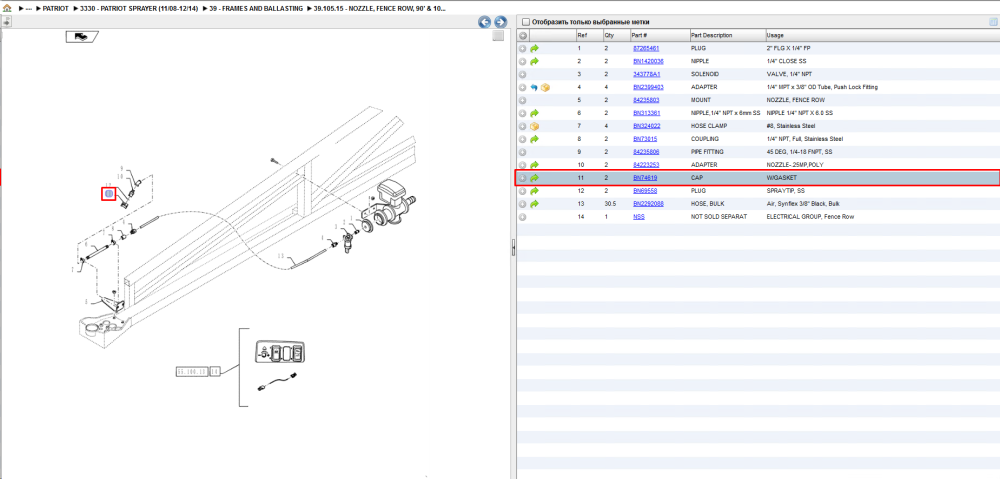Click the switch panel illustration in the diagram
The height and width of the screenshot is (479, 1000).
coord(279,351)
